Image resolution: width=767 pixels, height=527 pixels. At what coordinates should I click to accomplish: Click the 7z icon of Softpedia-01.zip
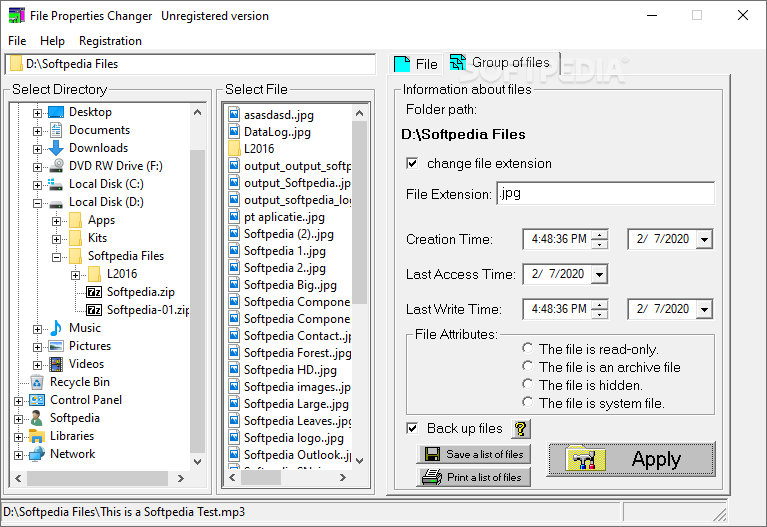(x=94, y=310)
